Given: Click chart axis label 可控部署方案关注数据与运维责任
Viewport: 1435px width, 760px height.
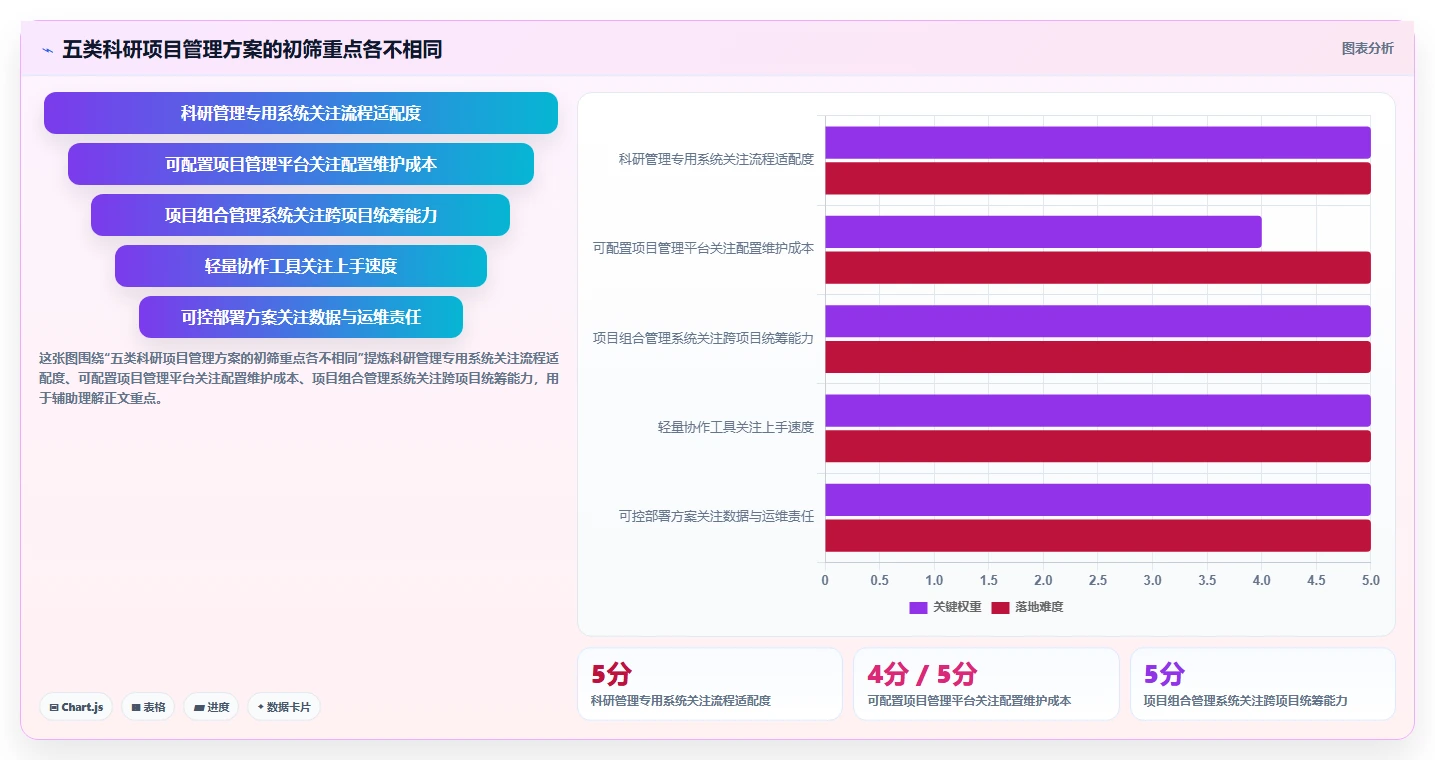Looking at the screenshot, I should (716, 517).
